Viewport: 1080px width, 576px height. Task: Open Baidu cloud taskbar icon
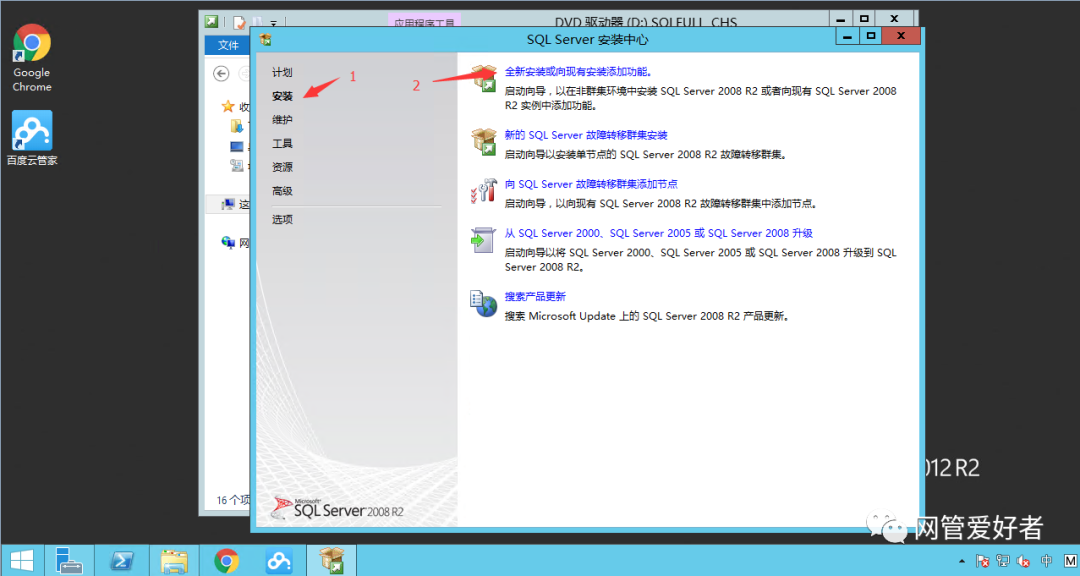point(279,560)
